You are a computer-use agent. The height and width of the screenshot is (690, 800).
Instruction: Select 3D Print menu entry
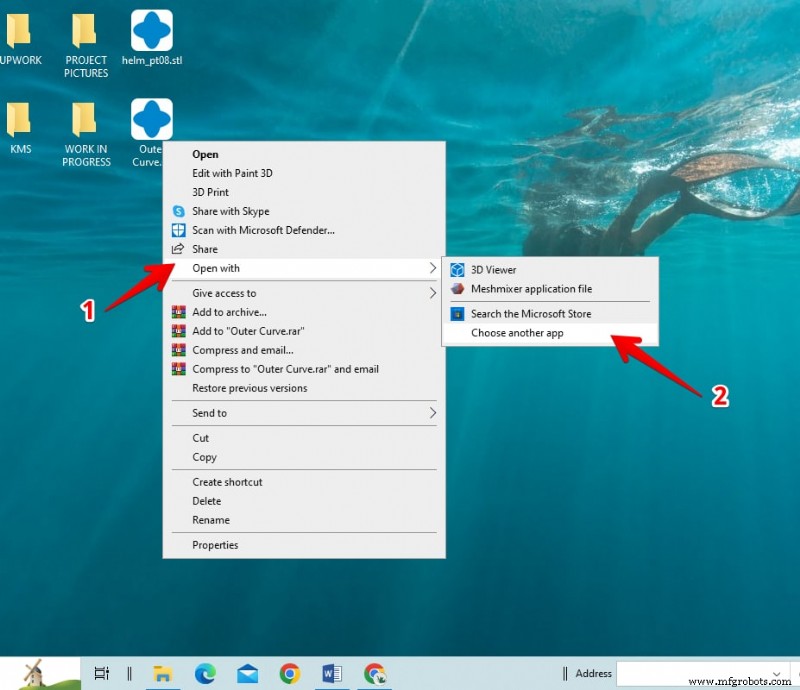304,192
